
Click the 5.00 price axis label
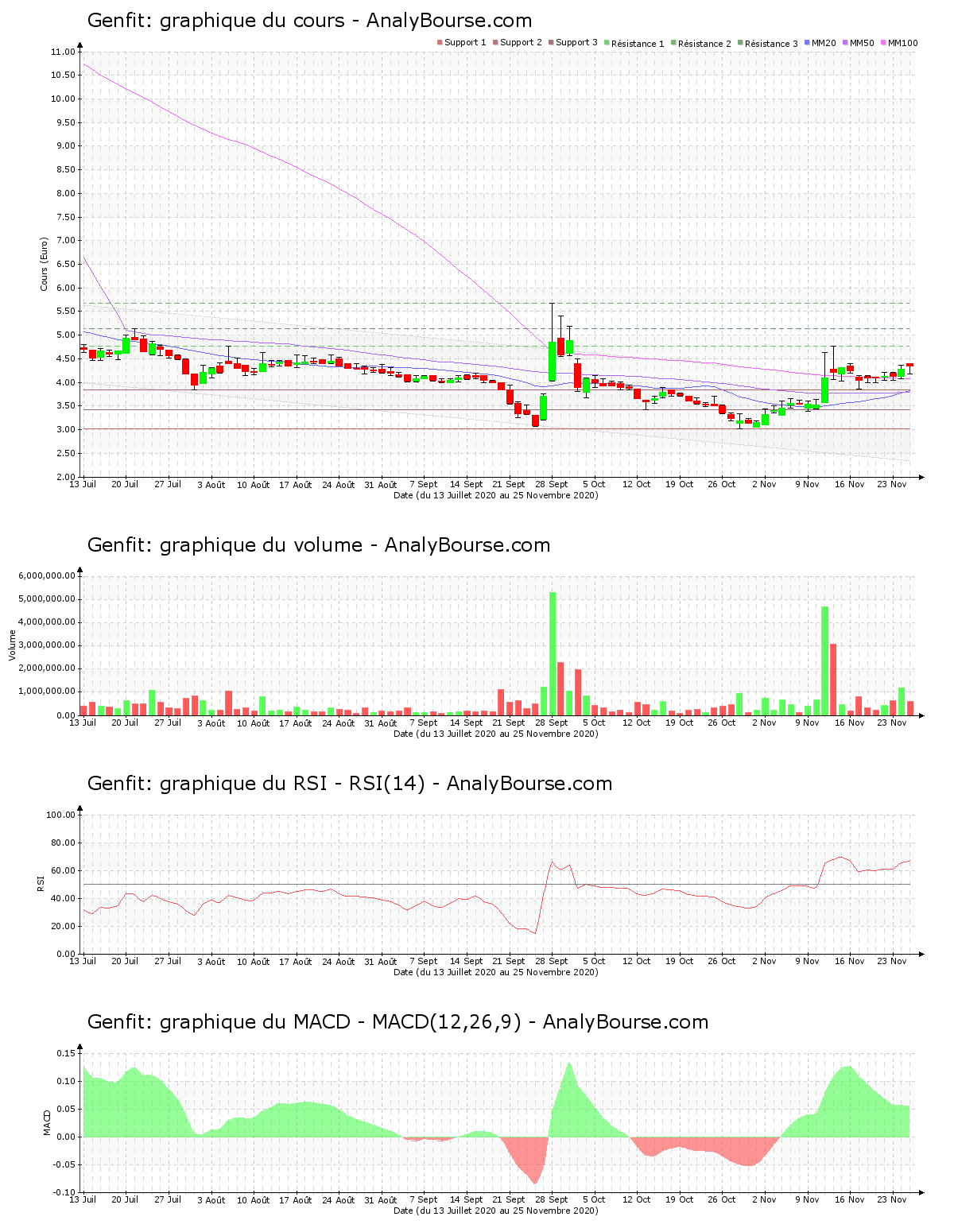(x=66, y=335)
